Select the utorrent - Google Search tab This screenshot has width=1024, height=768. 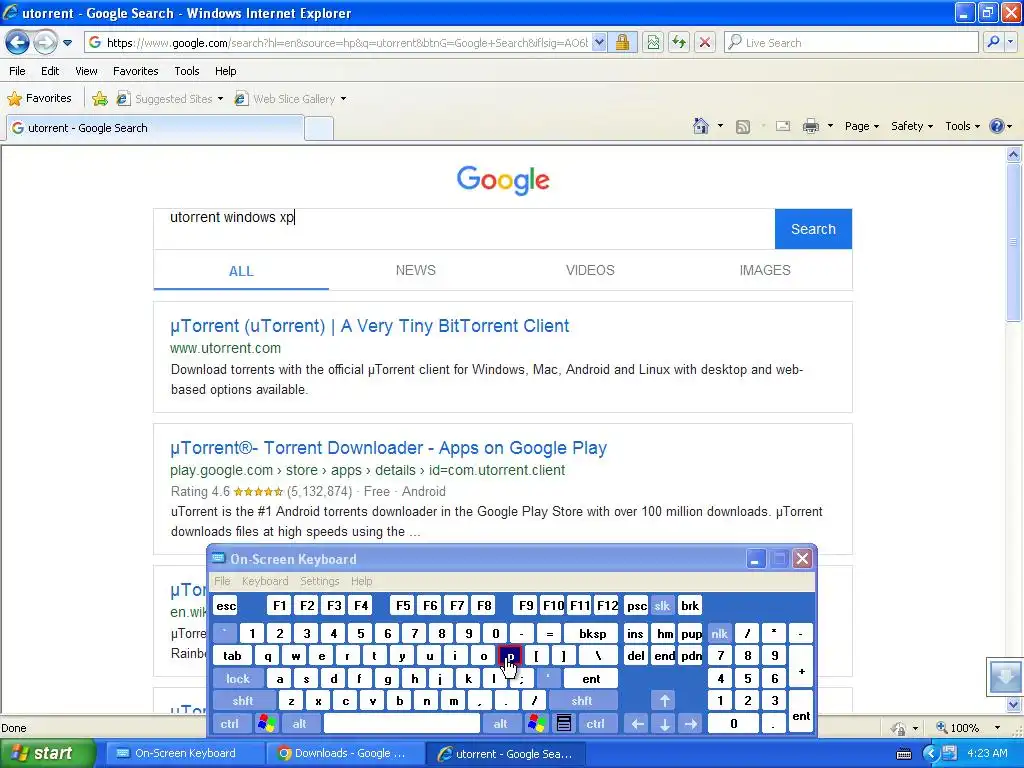coord(155,128)
